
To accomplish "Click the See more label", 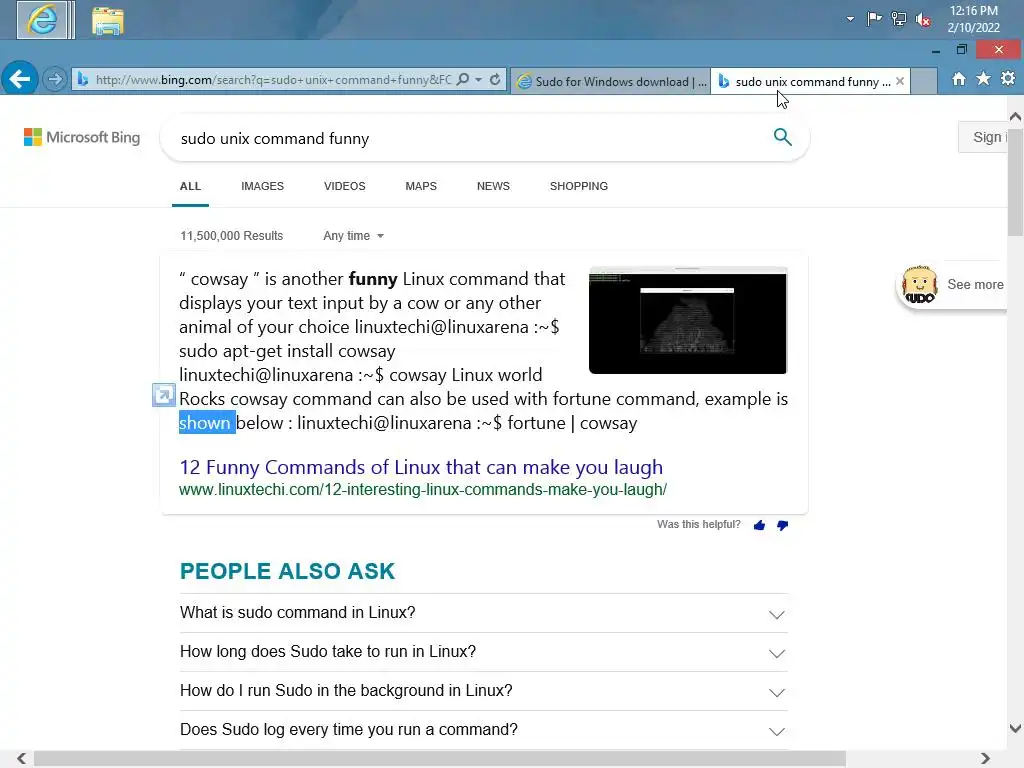I will [975, 285].
